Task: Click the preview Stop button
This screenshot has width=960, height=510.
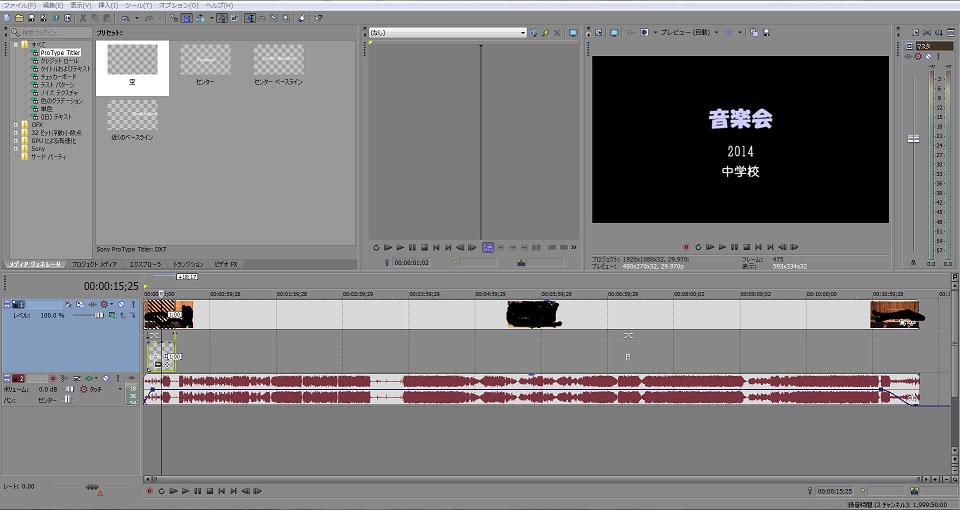Action: tap(746, 247)
